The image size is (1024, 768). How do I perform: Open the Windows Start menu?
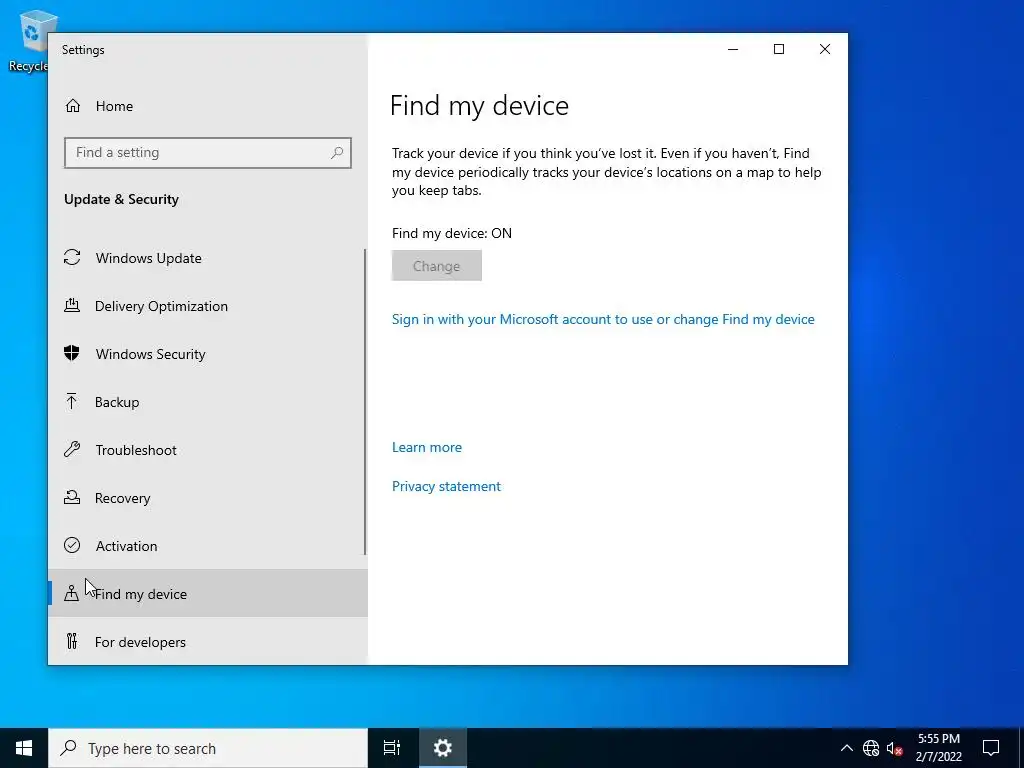(x=24, y=748)
